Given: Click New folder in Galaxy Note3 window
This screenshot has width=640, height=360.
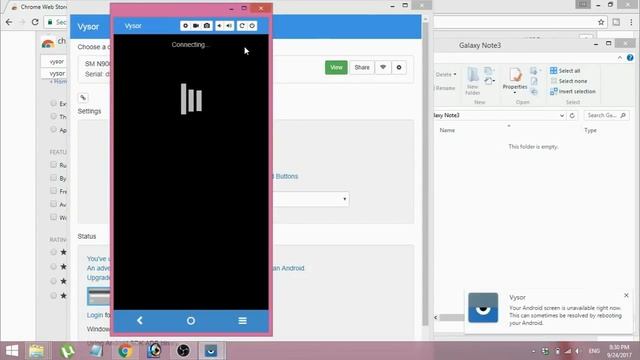Looking at the screenshot, I should click(473, 81).
